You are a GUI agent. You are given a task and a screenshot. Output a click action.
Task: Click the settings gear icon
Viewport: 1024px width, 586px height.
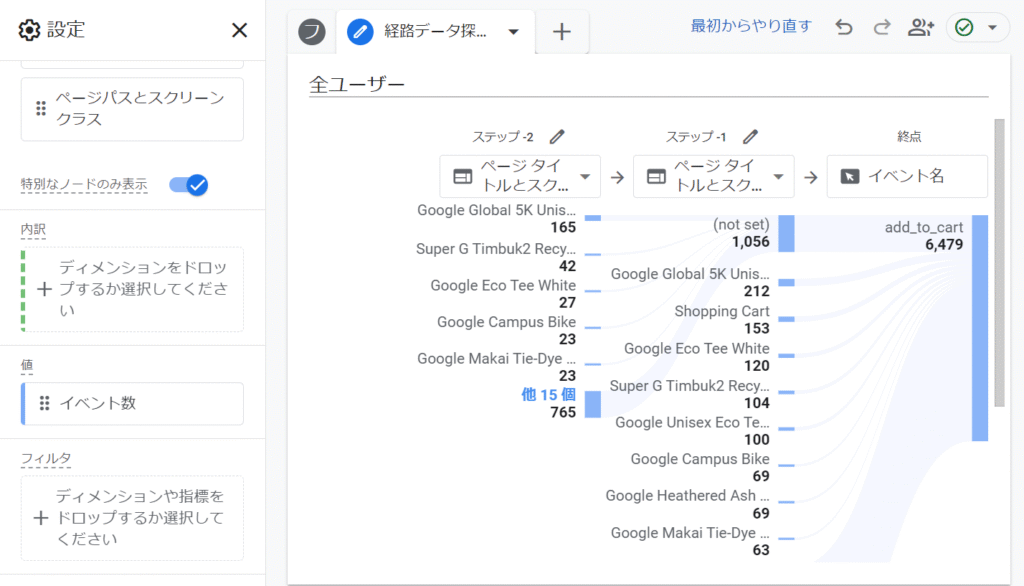[x=29, y=30]
